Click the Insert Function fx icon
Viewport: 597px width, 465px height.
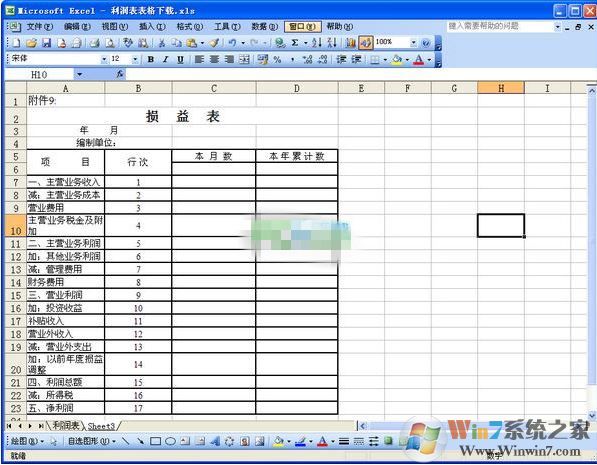click(x=120, y=74)
